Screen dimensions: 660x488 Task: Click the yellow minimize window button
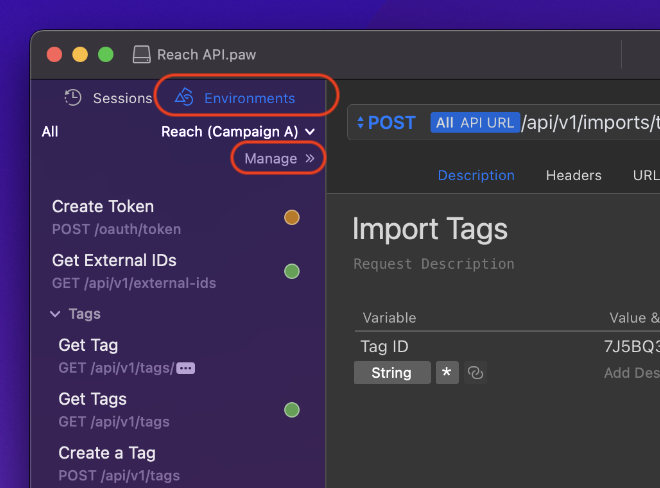click(x=80, y=55)
